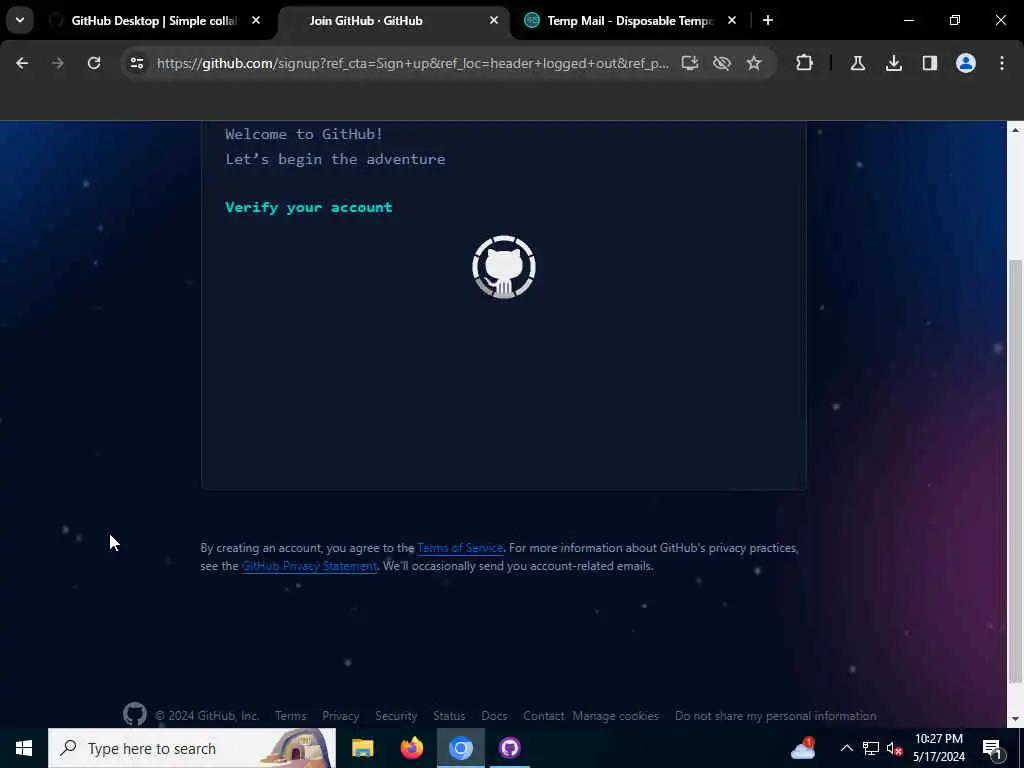Screen dimensions: 1024x768
Task: Open the Windows Start menu
Action: coord(24,748)
